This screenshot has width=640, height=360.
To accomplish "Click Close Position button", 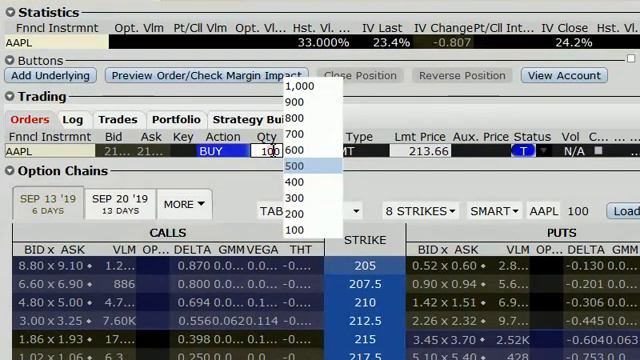I will coord(360,76).
